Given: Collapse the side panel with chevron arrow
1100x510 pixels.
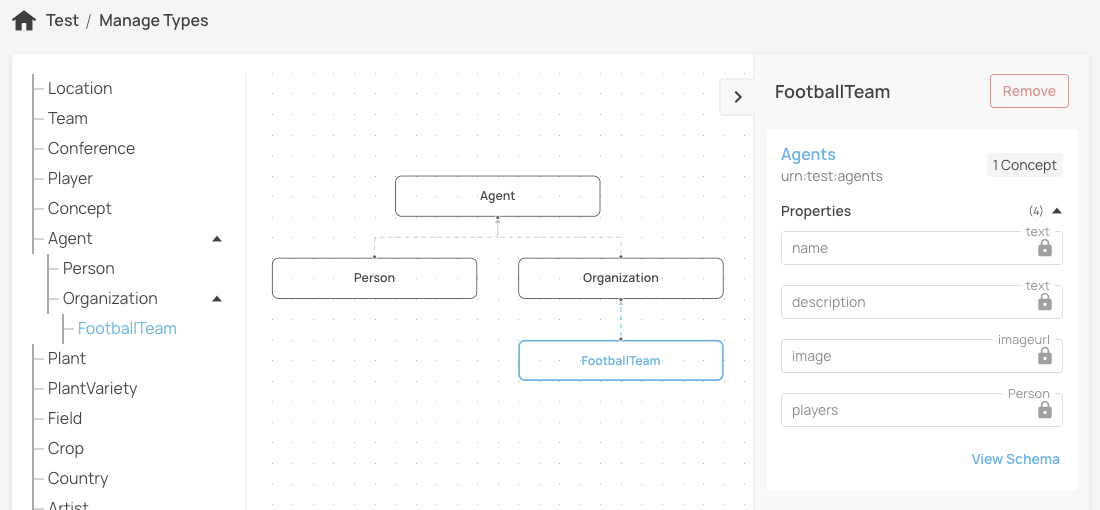Looking at the screenshot, I should click(x=737, y=97).
